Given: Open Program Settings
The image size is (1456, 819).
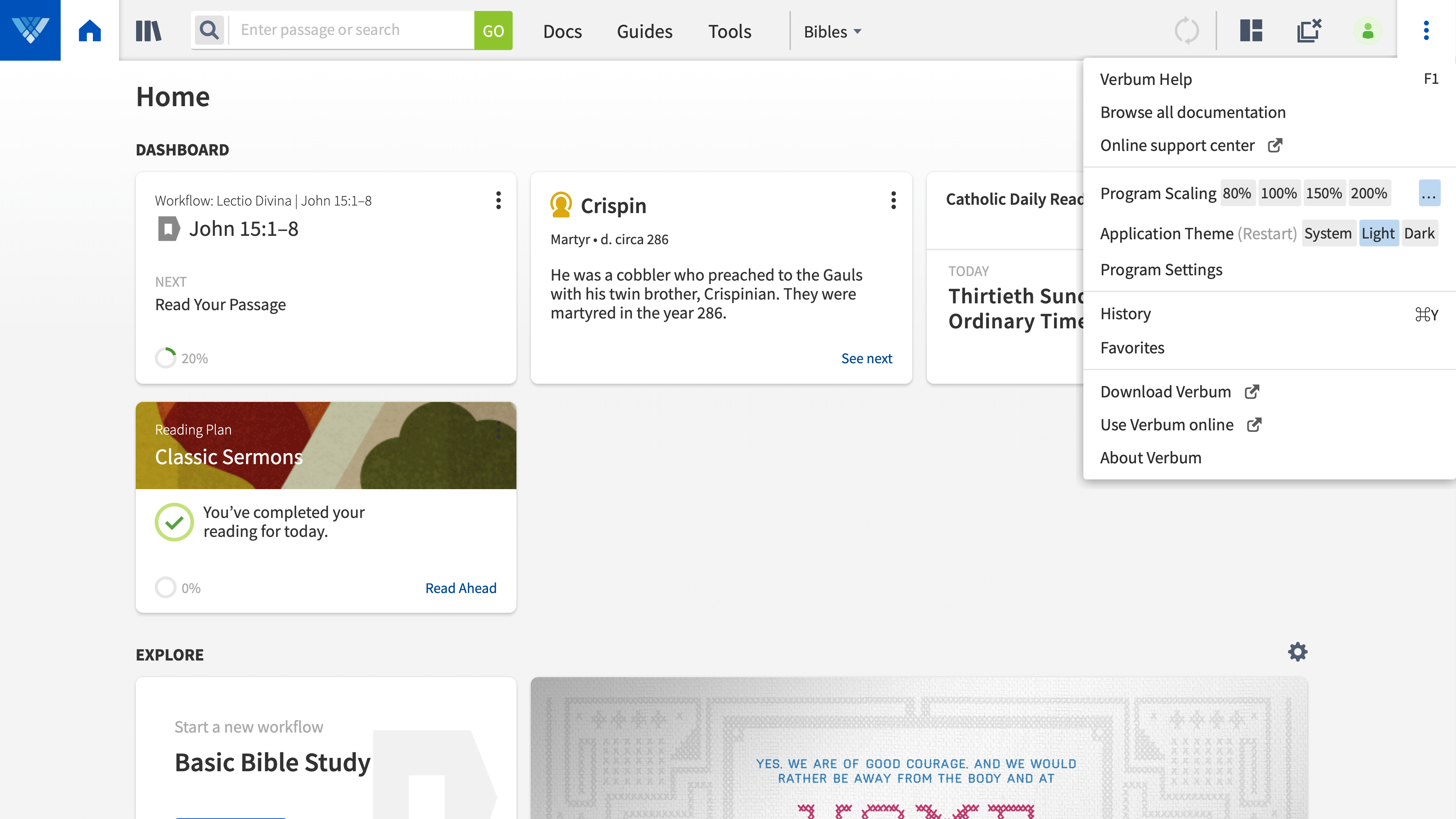Looking at the screenshot, I should pos(1269,270).
